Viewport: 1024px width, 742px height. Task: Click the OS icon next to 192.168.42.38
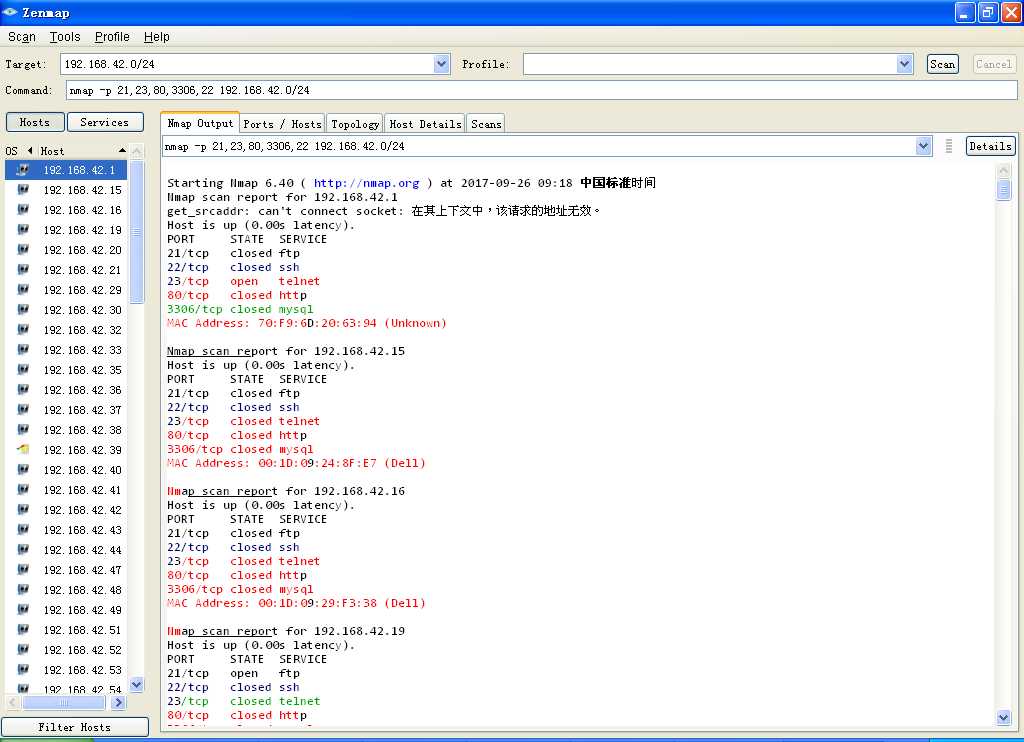23,430
